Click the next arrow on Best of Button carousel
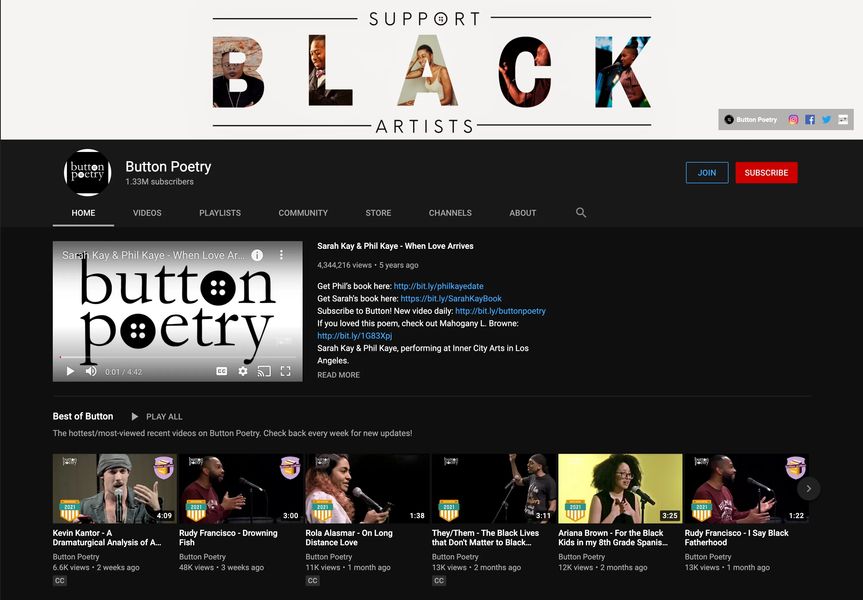This screenshot has height=600, width=863. [x=808, y=488]
